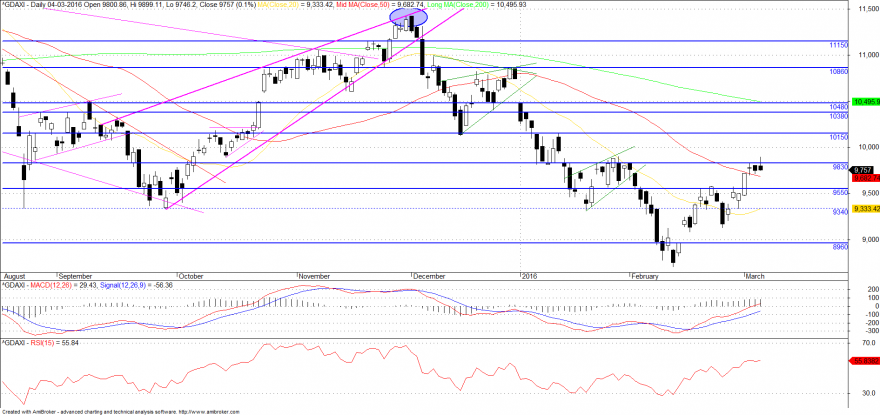The width and height of the screenshot is (880, 415).
Task: Click the September date axis label
Action: (75, 276)
